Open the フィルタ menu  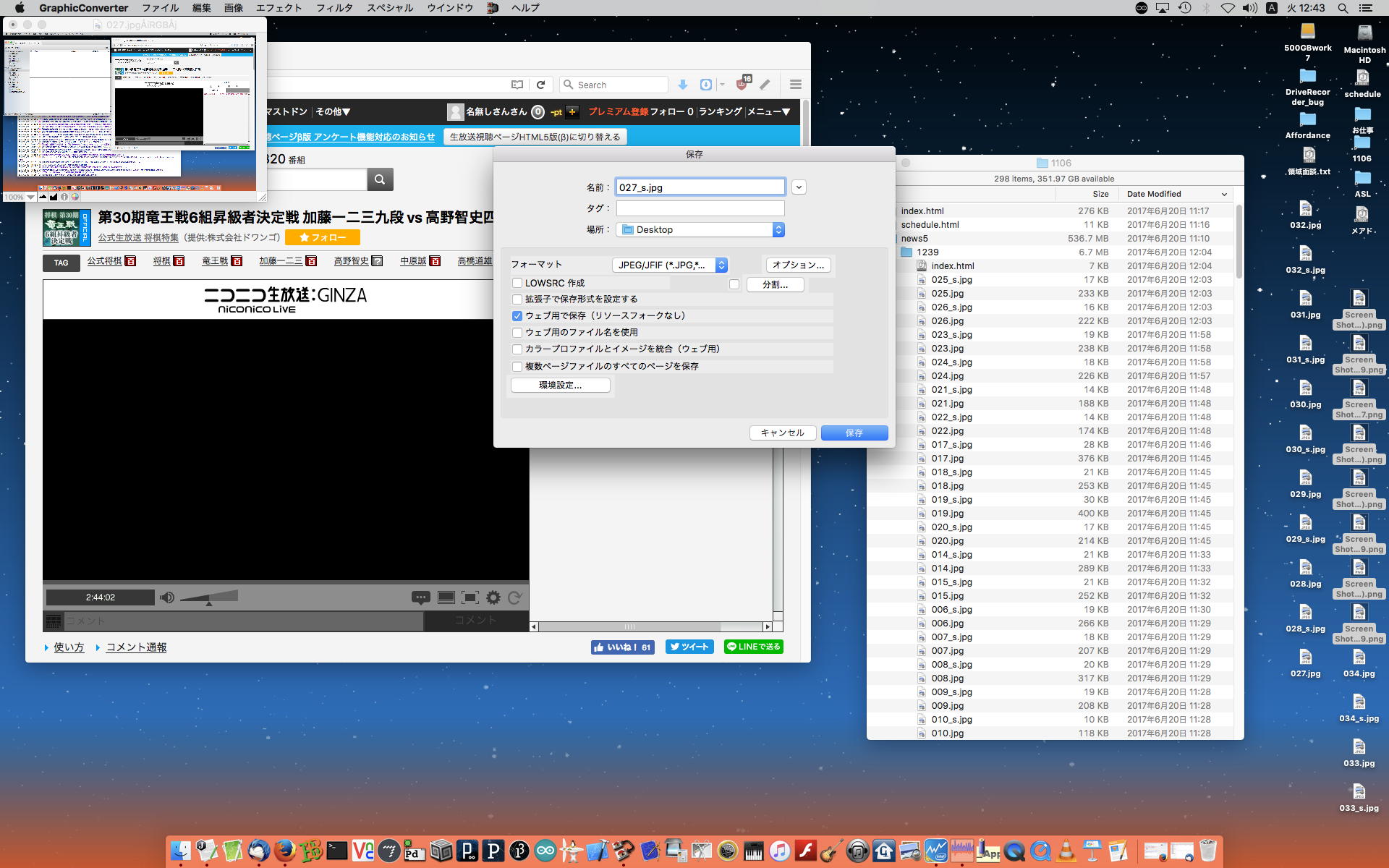click(334, 8)
